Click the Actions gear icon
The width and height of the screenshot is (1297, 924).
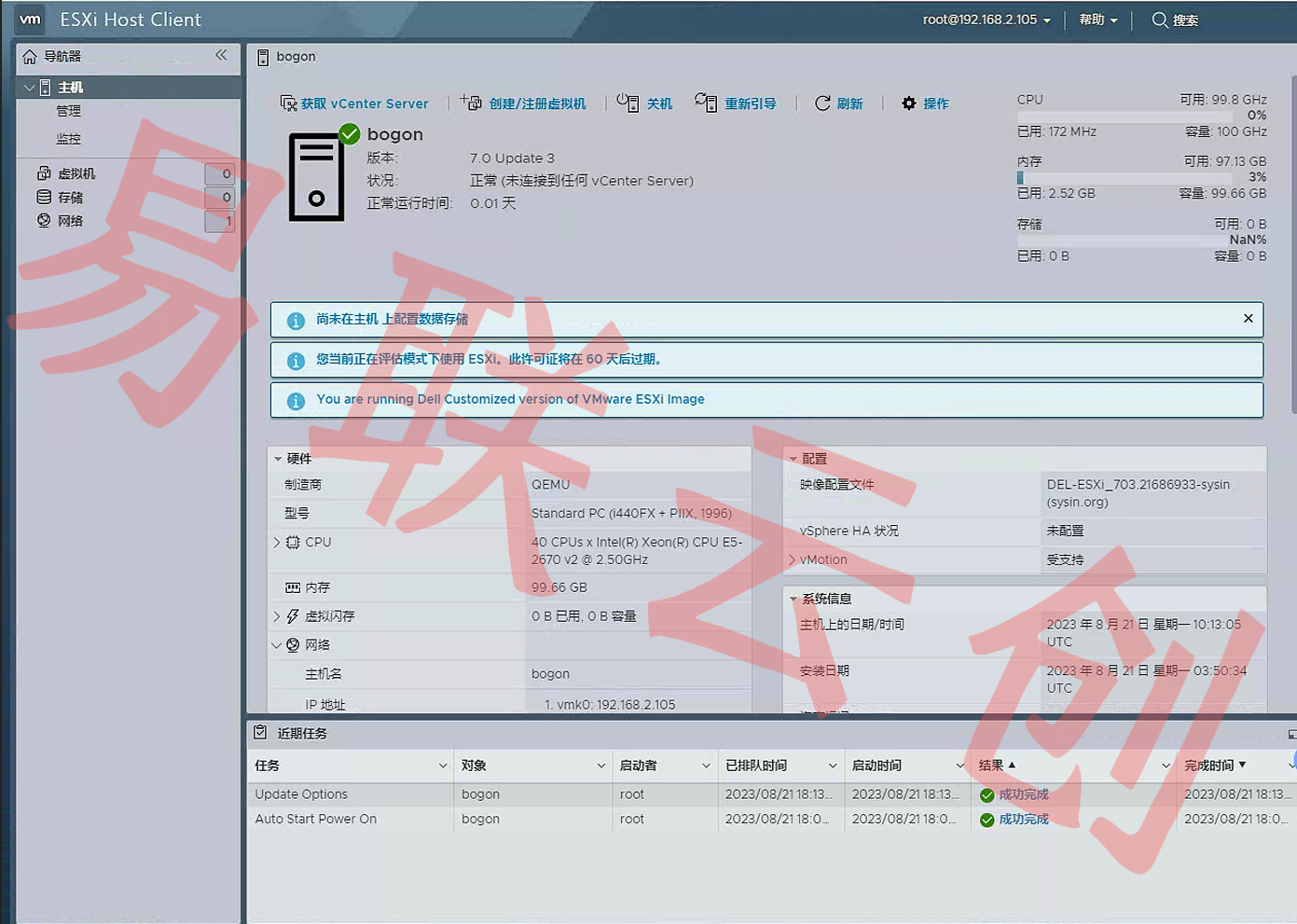click(x=909, y=103)
